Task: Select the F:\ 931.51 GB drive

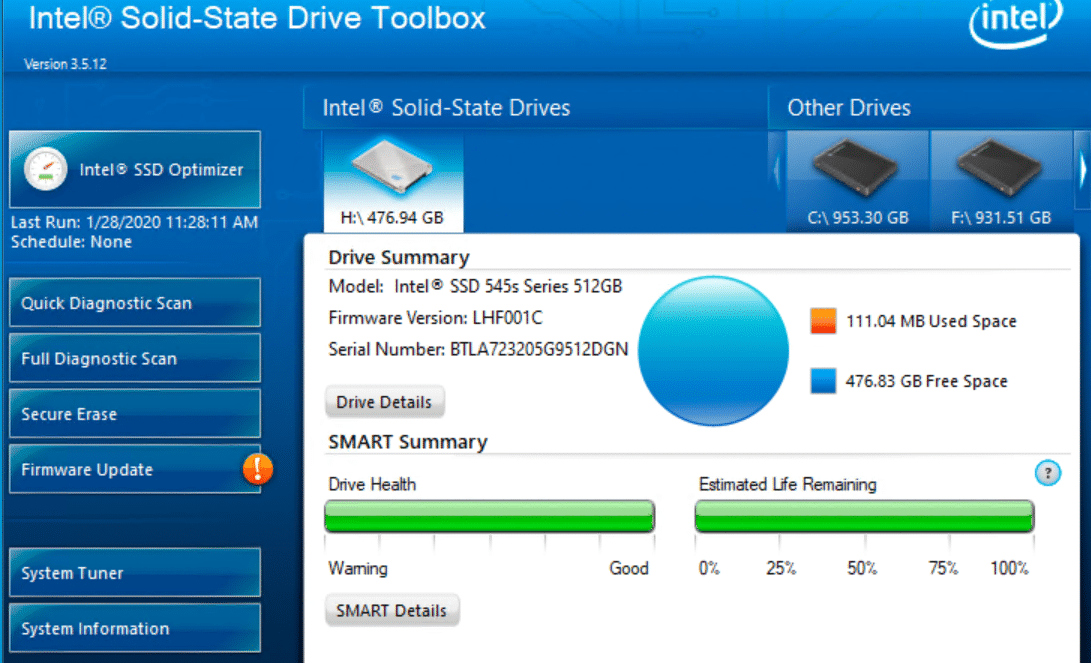Action: 1001,181
